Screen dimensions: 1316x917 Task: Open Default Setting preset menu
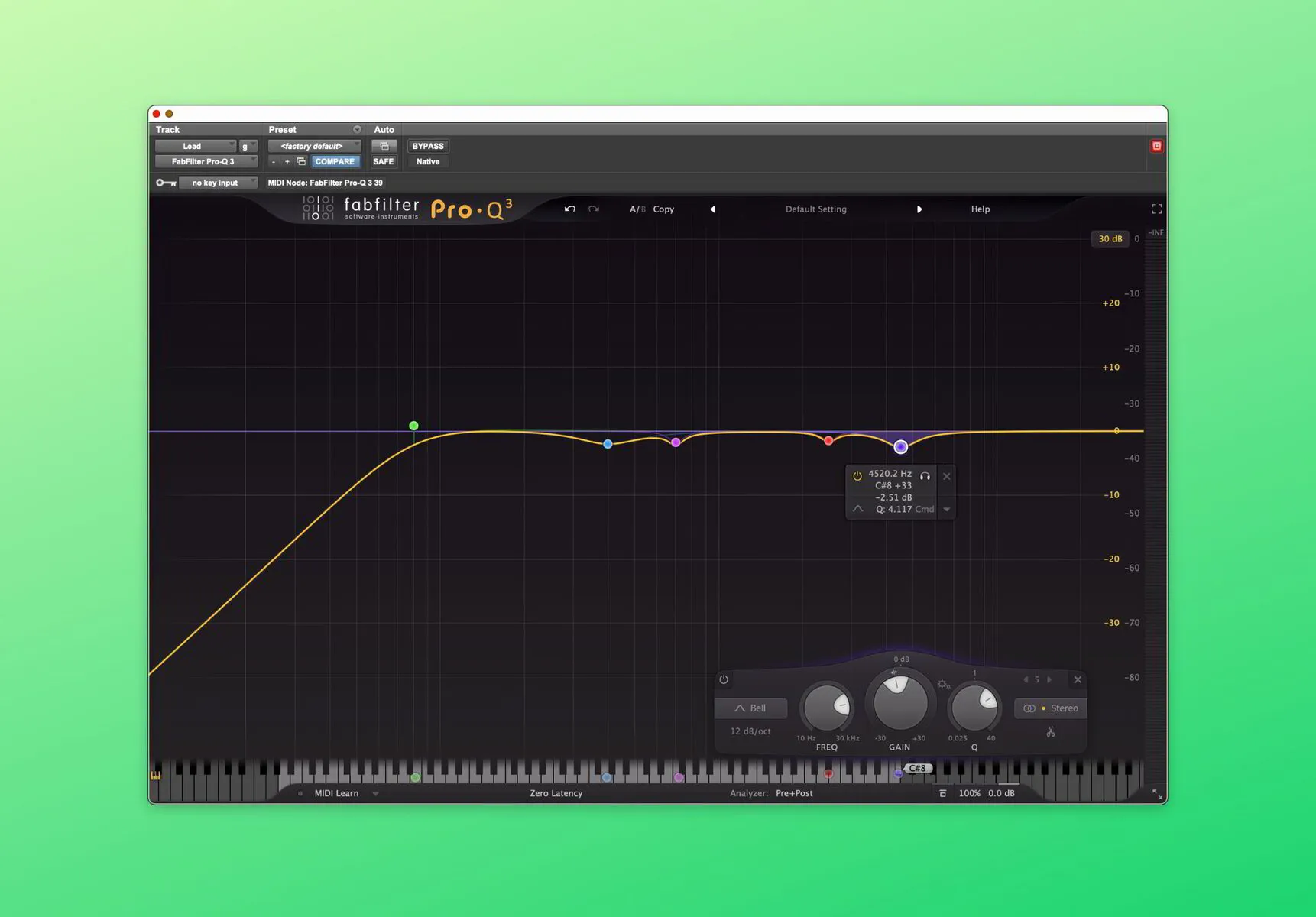click(x=816, y=209)
